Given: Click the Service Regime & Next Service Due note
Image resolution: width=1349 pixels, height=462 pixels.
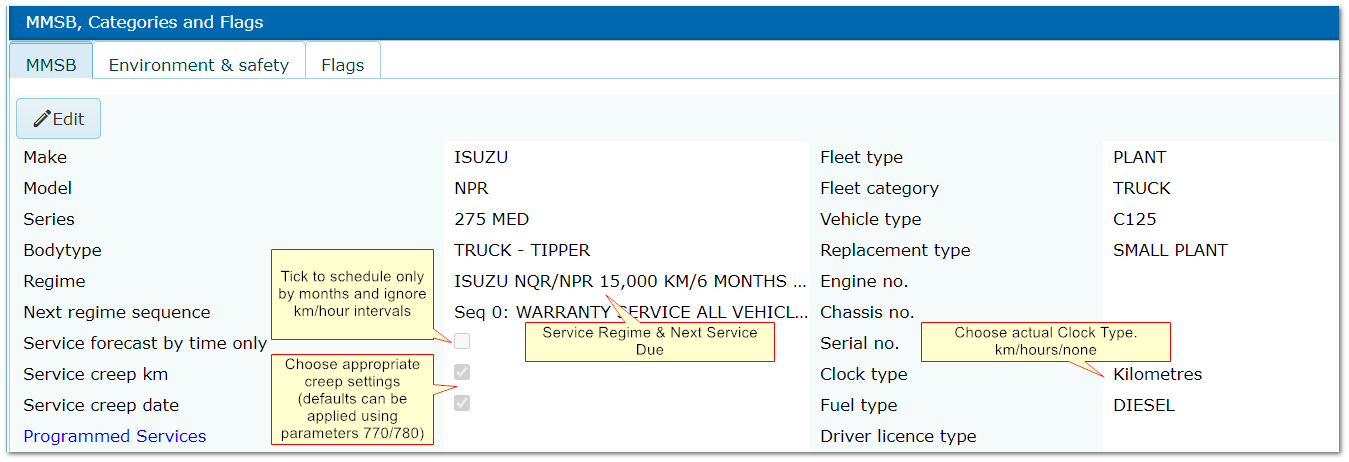Looking at the screenshot, I should coord(649,341).
